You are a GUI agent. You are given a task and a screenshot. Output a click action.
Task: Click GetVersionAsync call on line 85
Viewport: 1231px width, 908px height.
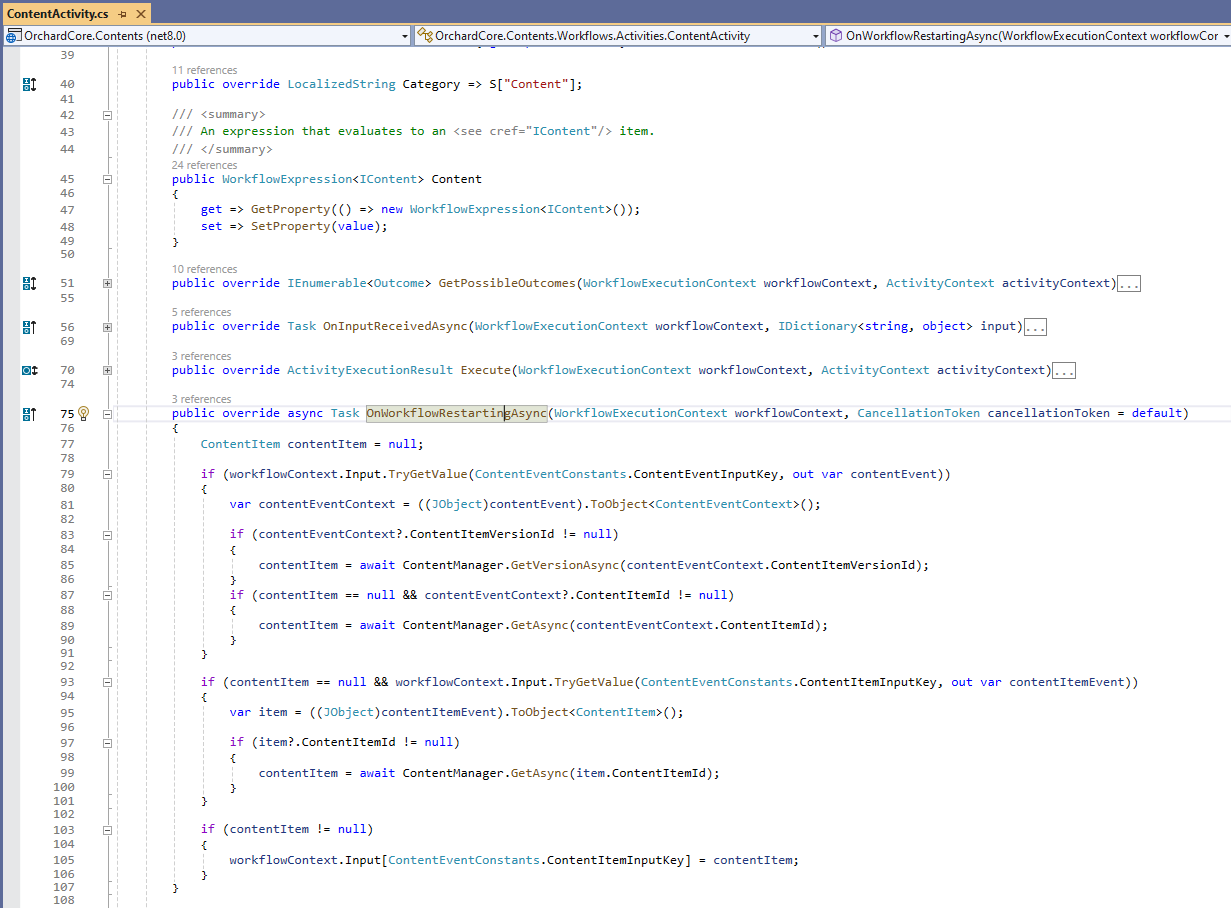point(565,566)
